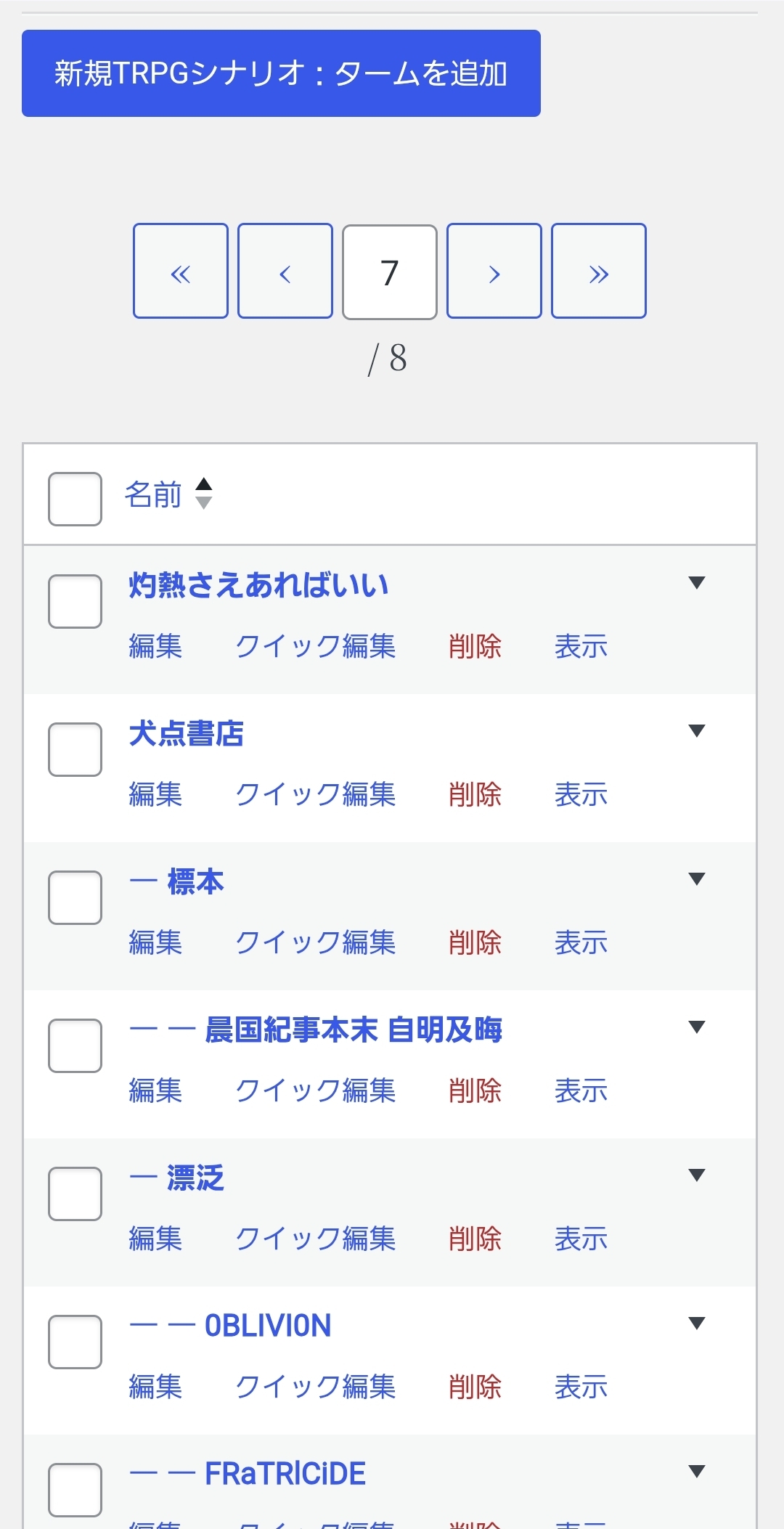Expand details for 灼熱さえあればいい row
This screenshot has width=784, height=1529.
click(697, 582)
